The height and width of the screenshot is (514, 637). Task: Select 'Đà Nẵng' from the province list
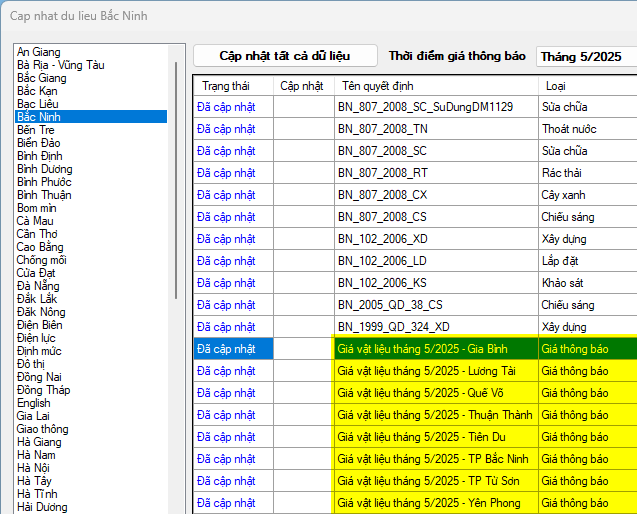tap(38, 286)
